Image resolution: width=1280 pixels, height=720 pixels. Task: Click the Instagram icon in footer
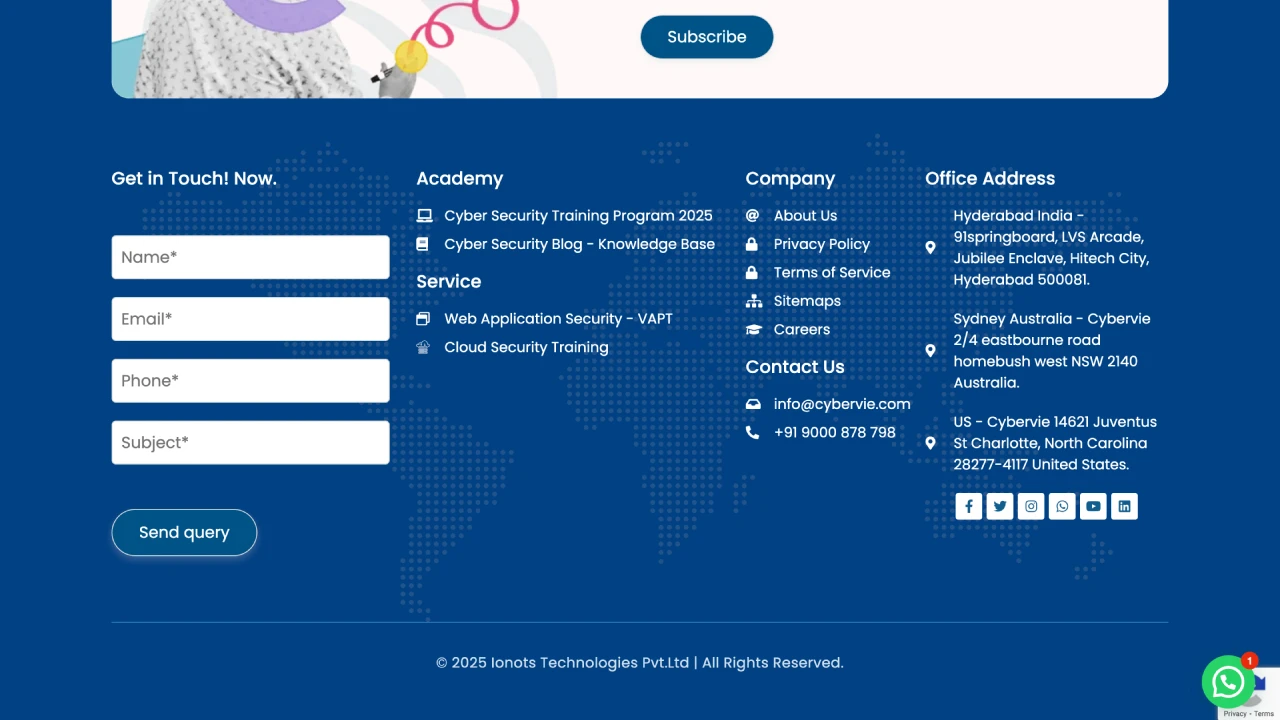point(1031,507)
